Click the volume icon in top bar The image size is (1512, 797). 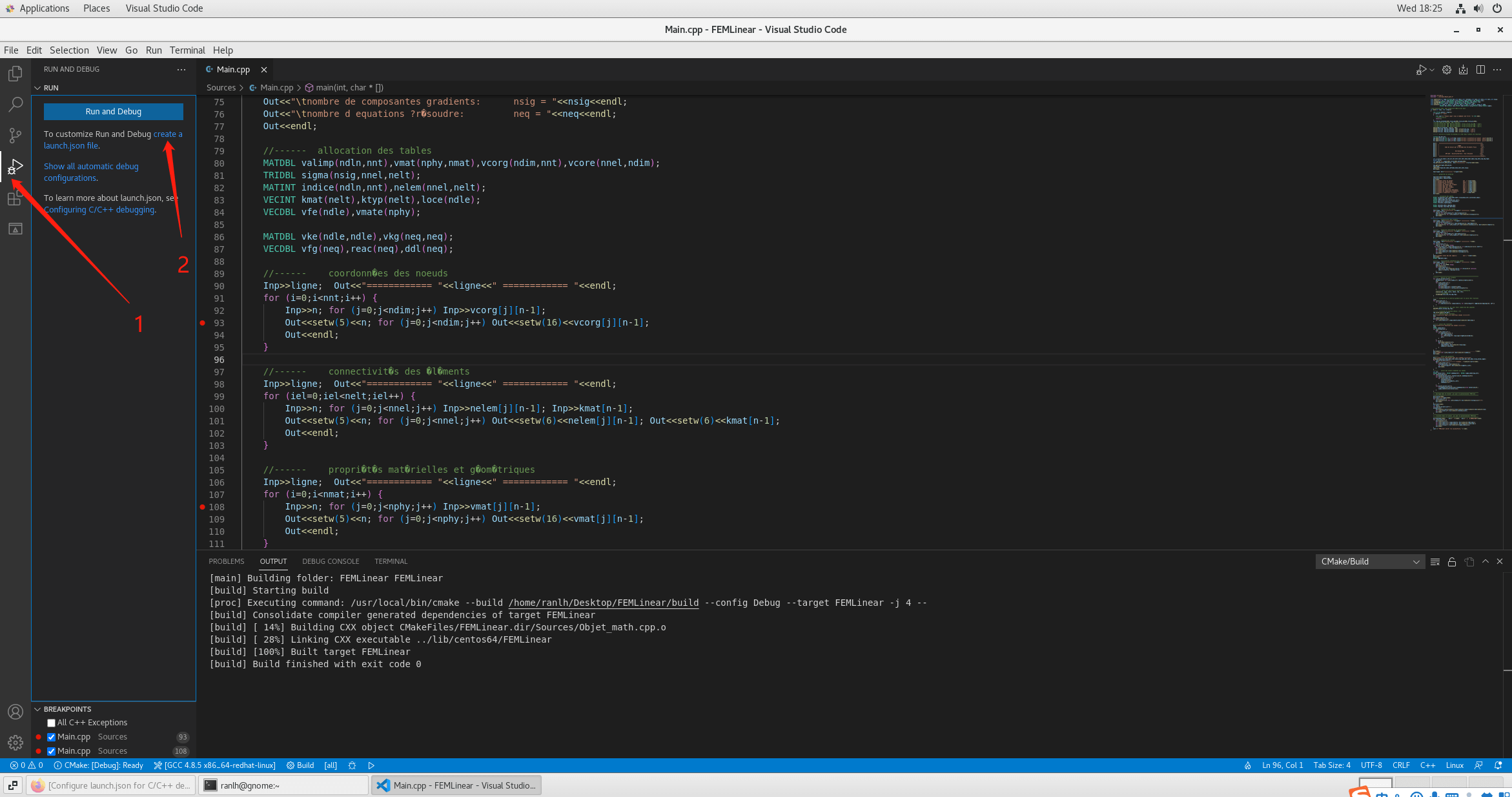click(x=1478, y=8)
